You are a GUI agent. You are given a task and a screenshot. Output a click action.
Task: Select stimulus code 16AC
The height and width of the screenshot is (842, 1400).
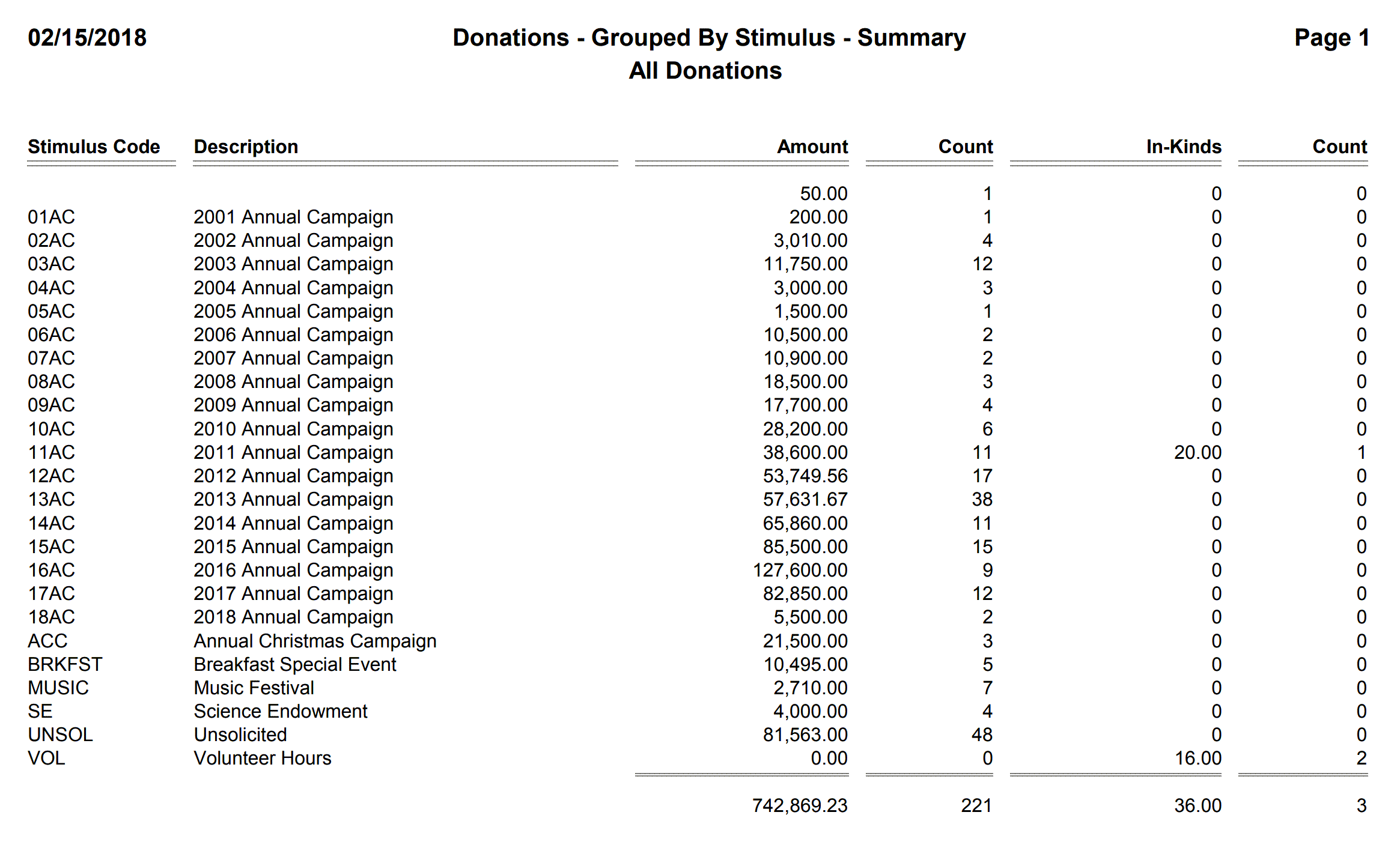(x=51, y=570)
